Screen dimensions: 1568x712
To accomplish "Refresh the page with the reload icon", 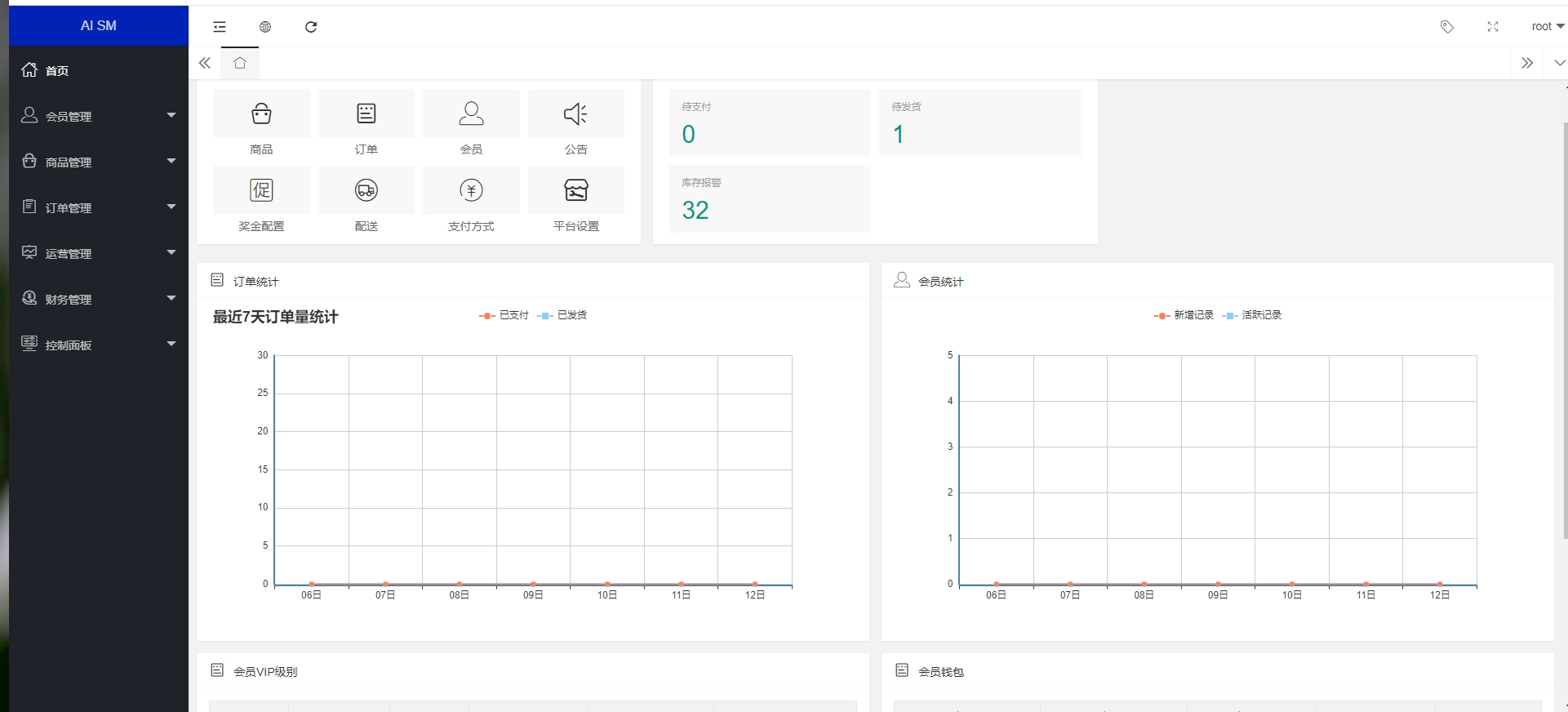I will coord(311,27).
